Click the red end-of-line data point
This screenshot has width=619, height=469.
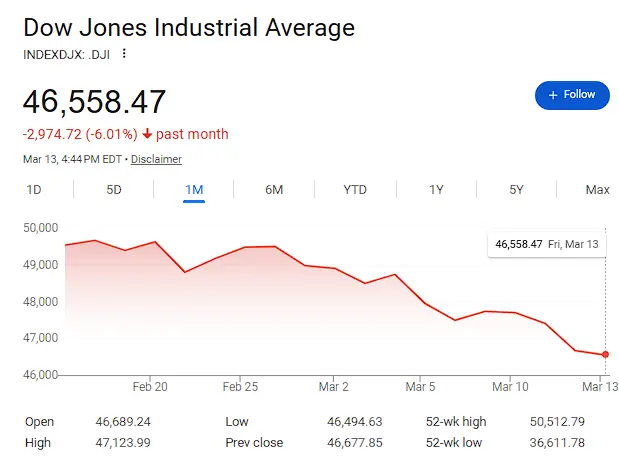click(605, 355)
